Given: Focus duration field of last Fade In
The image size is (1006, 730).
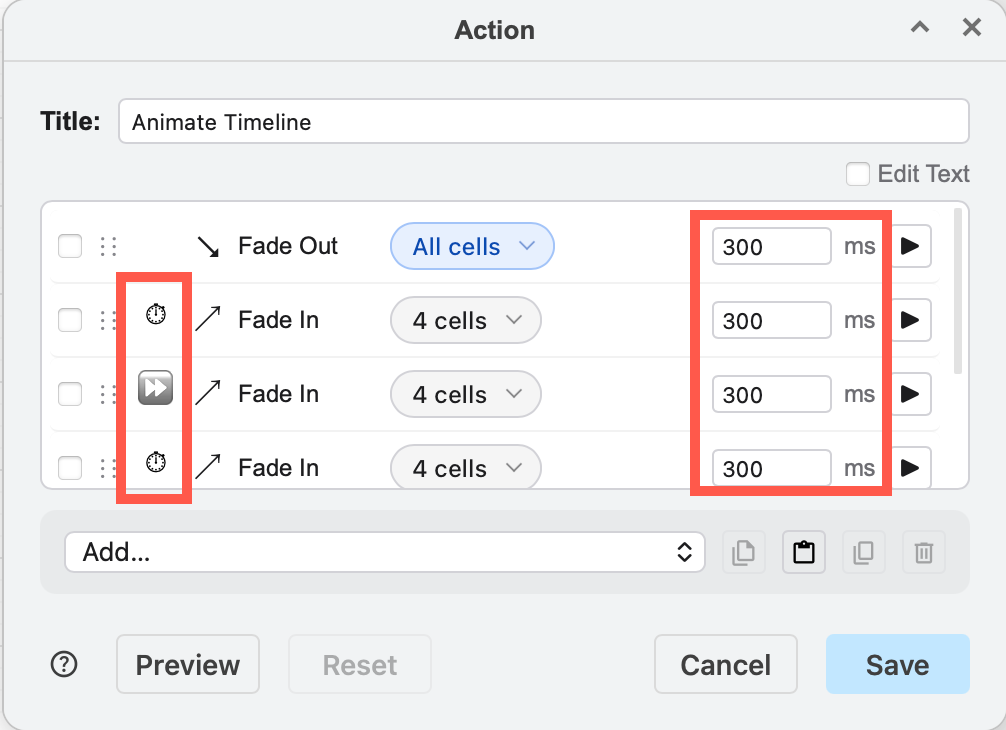Looking at the screenshot, I should tap(772, 468).
